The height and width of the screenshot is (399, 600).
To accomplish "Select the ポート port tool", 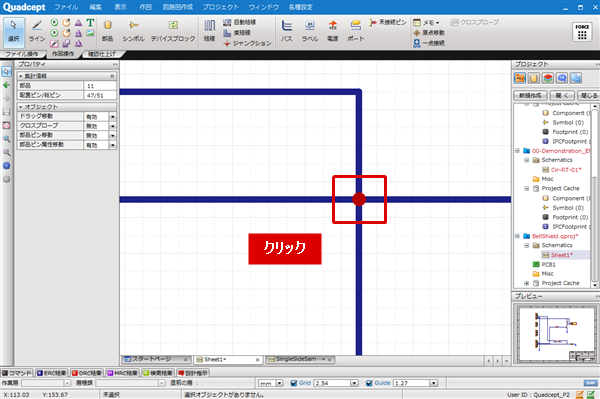I will click(x=355, y=31).
